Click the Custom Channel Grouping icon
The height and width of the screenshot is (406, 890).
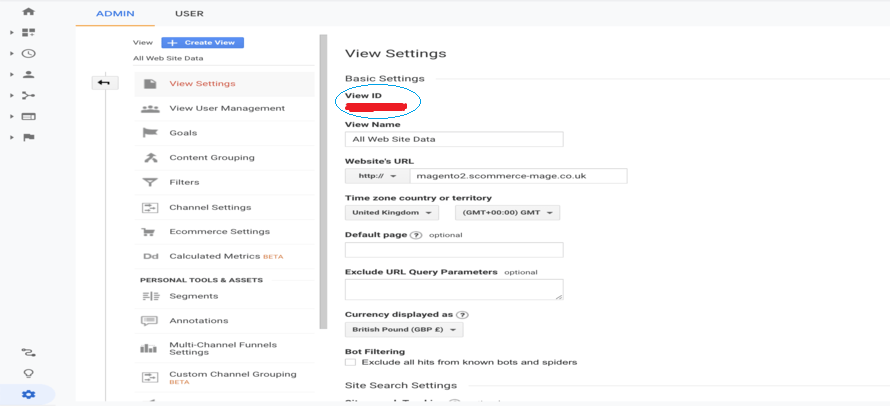150,378
